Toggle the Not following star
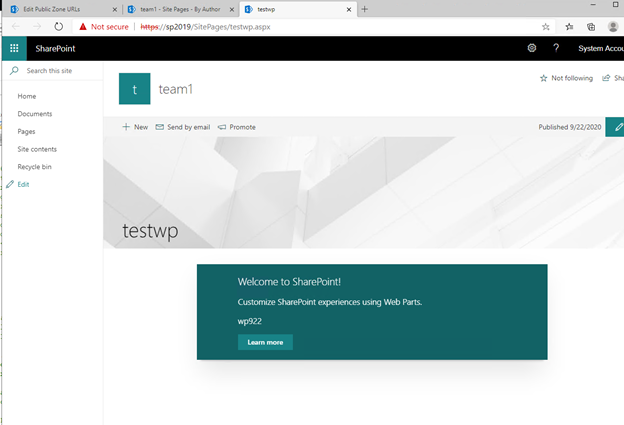Image resolution: width=624 pixels, height=425 pixels. pos(544,78)
